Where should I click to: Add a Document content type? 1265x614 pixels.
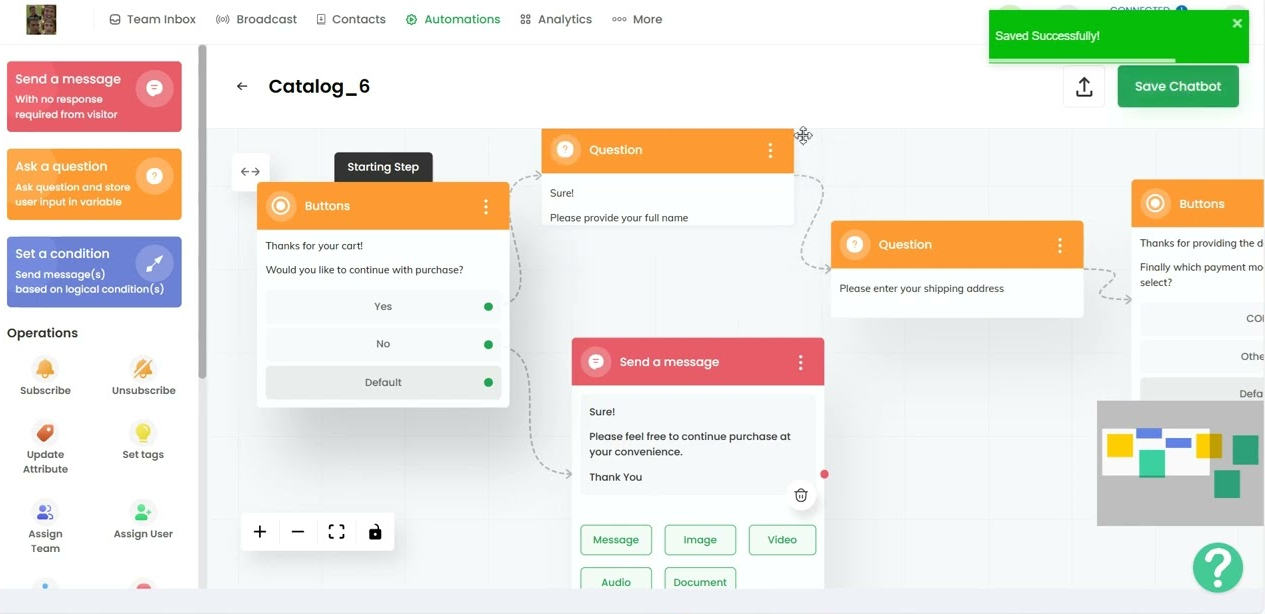tap(700, 581)
